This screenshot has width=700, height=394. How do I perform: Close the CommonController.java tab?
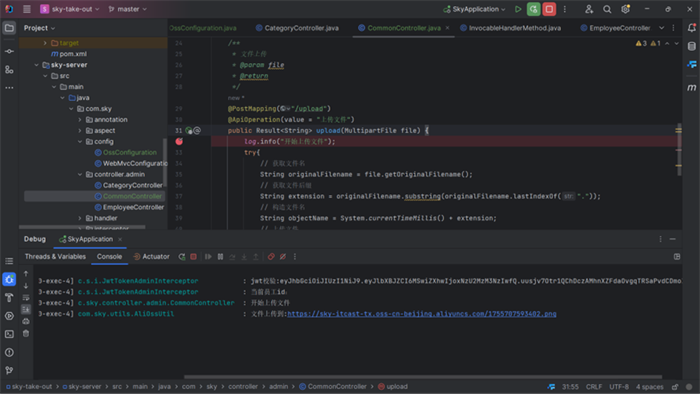[x=447, y=28]
